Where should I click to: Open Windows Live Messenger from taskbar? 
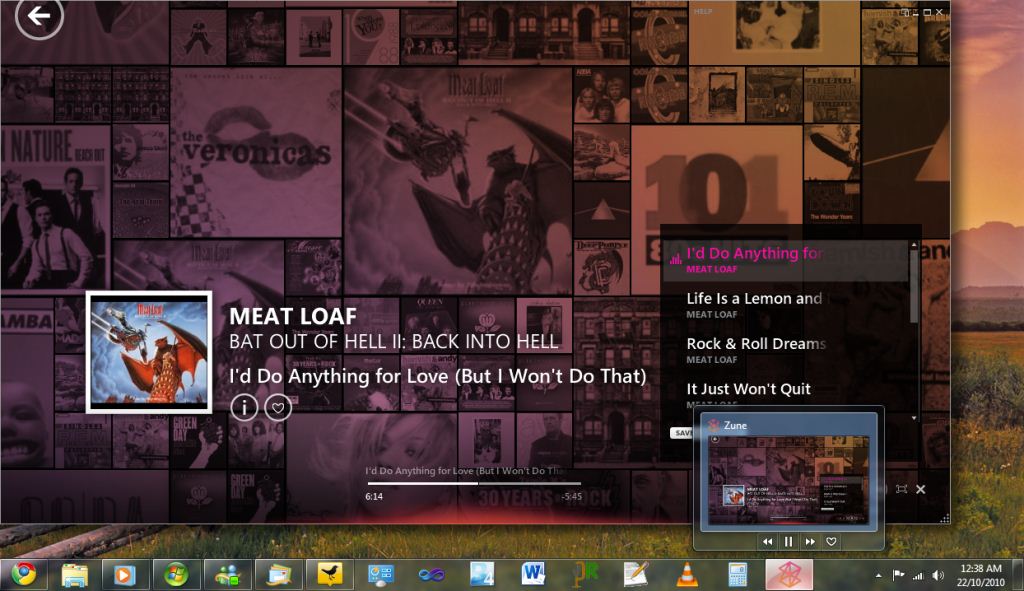pyautogui.click(x=227, y=575)
